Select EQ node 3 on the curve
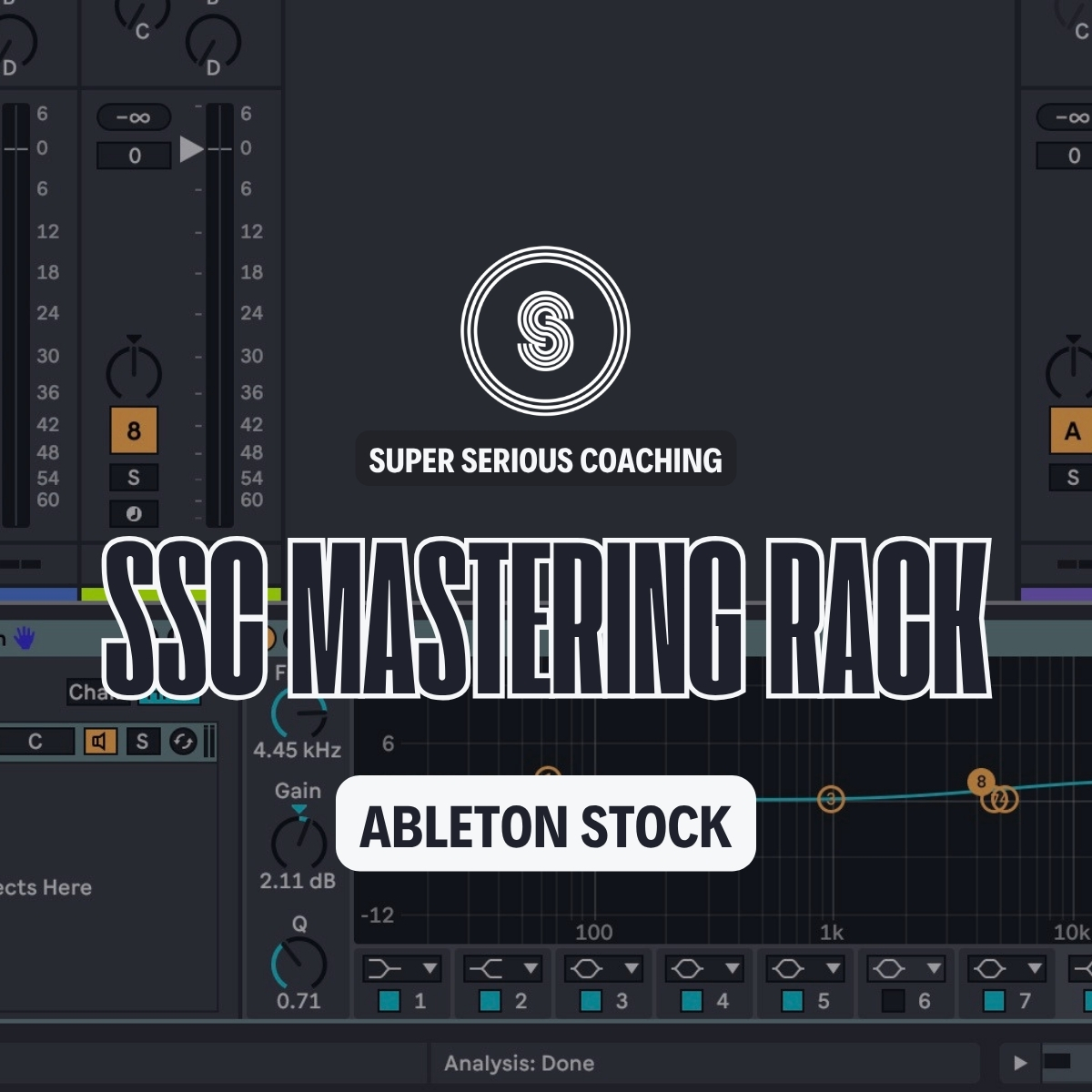 click(x=831, y=799)
